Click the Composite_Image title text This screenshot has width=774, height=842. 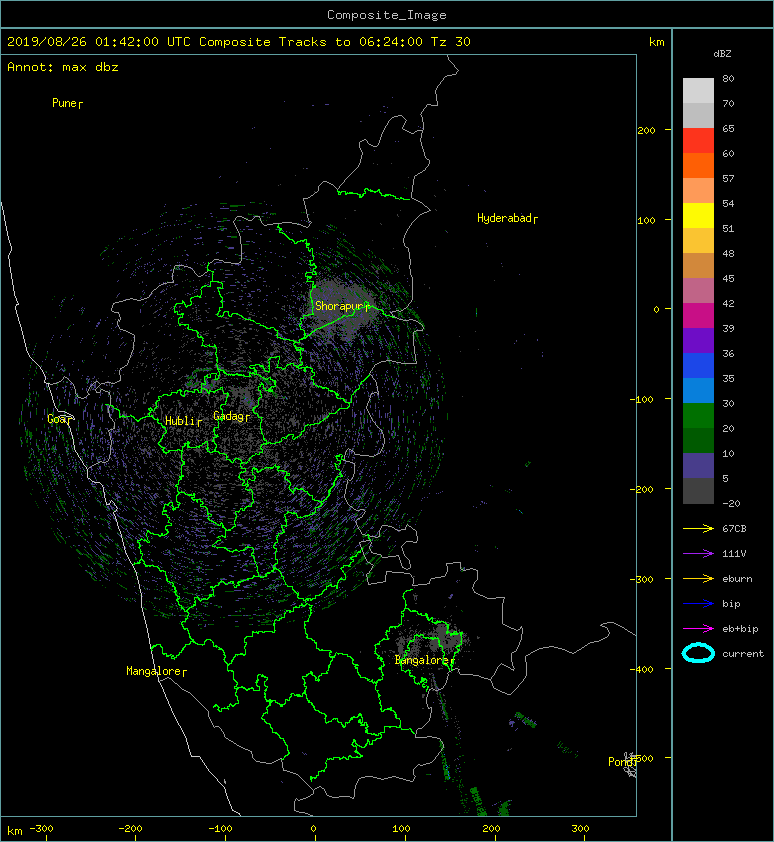pyautogui.click(x=387, y=15)
